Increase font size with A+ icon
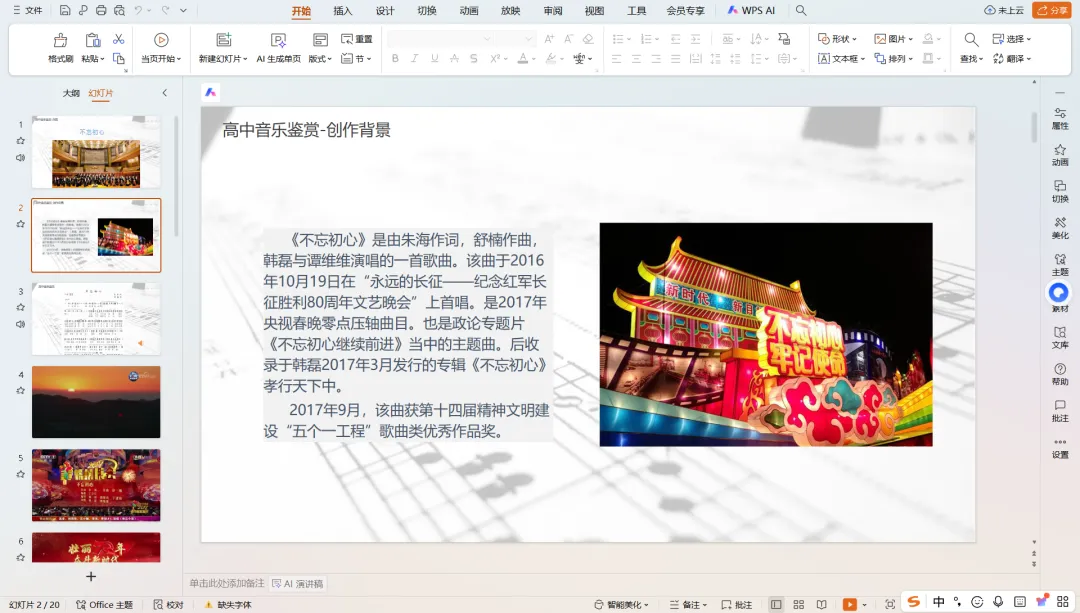Image resolution: width=1080 pixels, height=613 pixels. (549, 39)
